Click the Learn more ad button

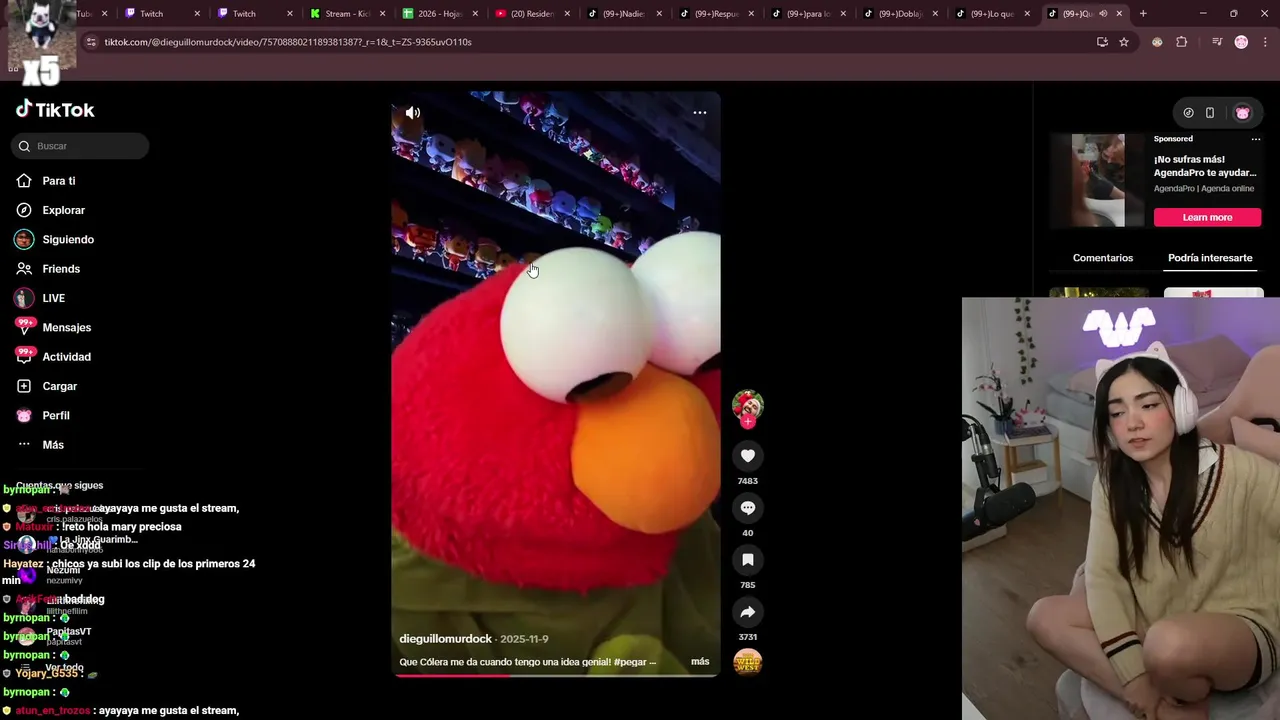[1207, 217]
